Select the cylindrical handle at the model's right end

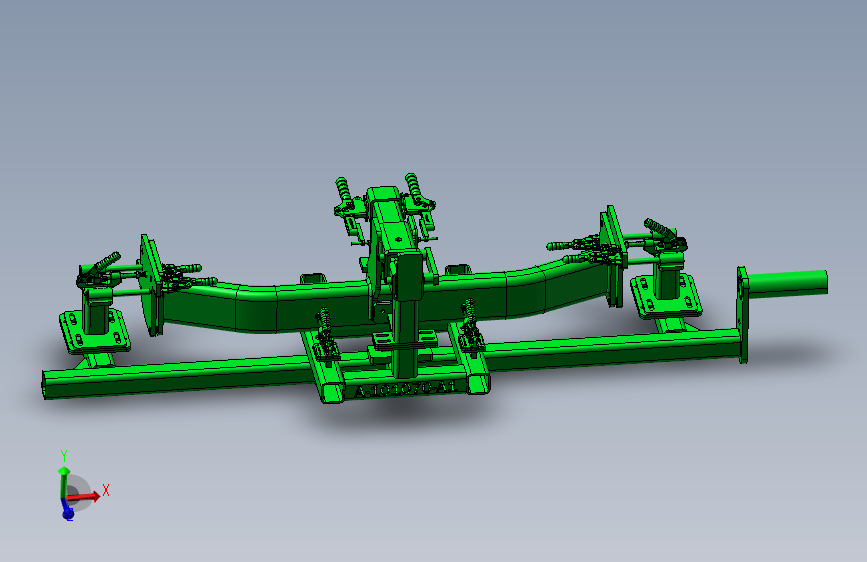[x=787, y=284]
